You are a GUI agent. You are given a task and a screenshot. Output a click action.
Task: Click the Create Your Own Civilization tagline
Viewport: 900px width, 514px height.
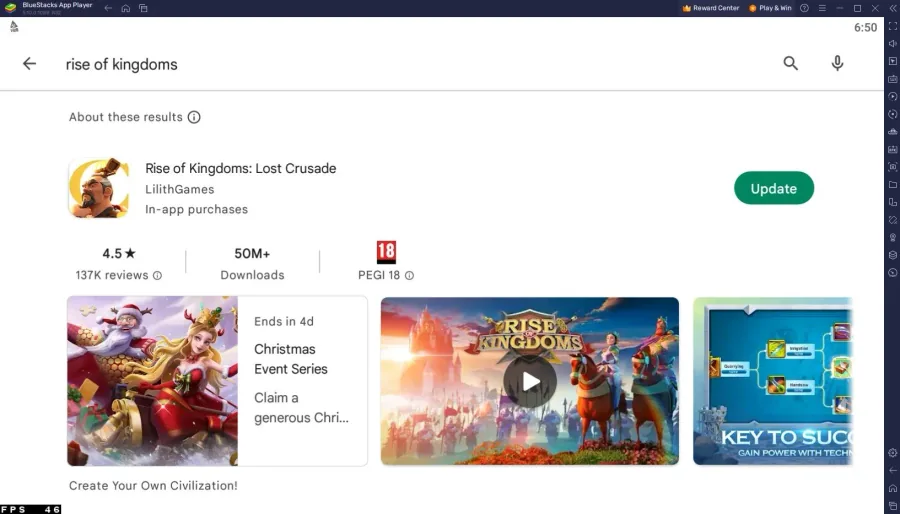click(x=153, y=485)
